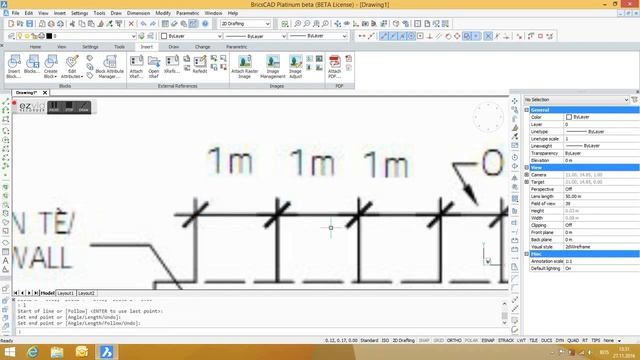Click the blue Help question mark icon
The height and width of the screenshot is (360, 640).
205,24
